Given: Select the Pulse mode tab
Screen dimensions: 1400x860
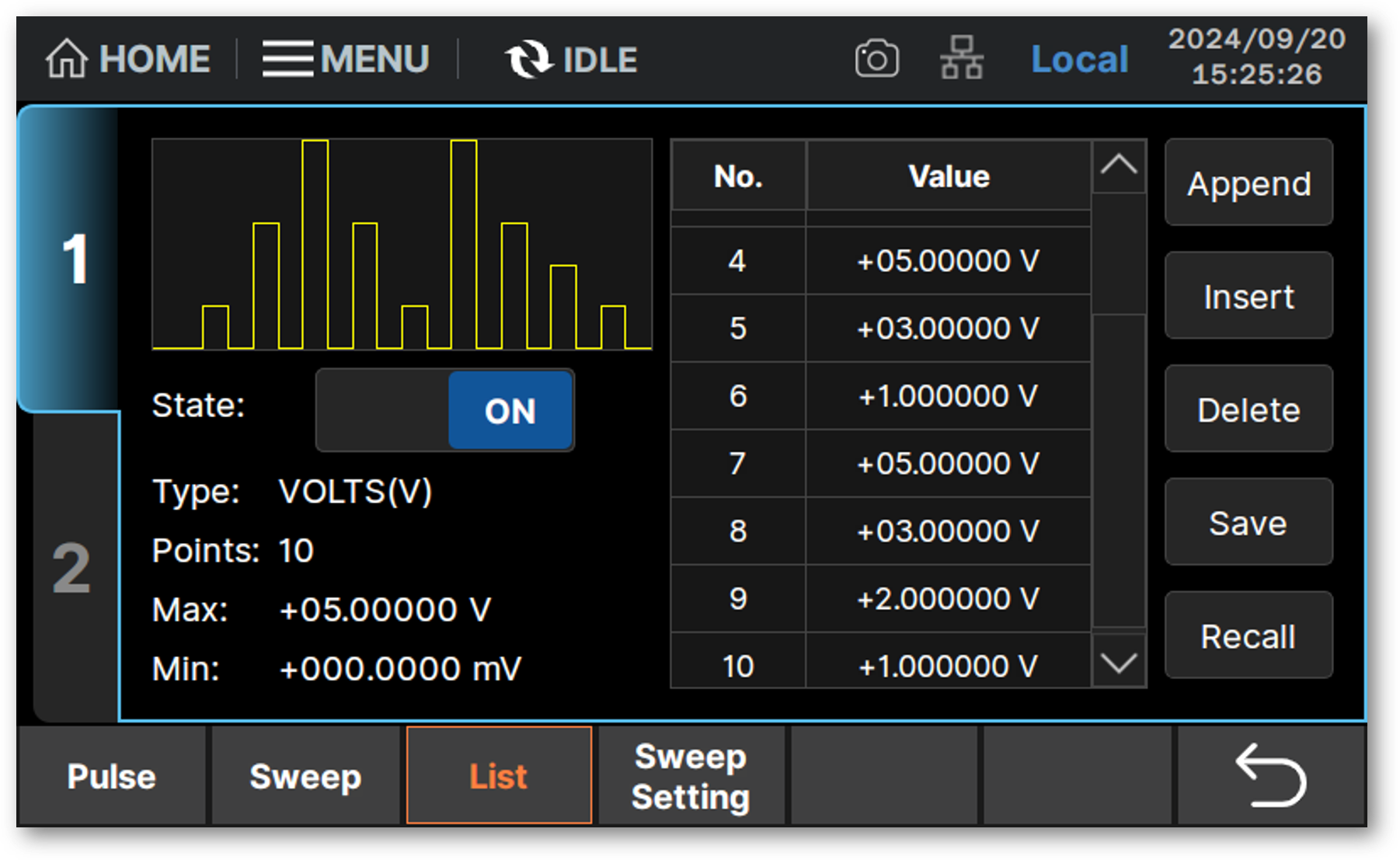Looking at the screenshot, I should [112, 776].
